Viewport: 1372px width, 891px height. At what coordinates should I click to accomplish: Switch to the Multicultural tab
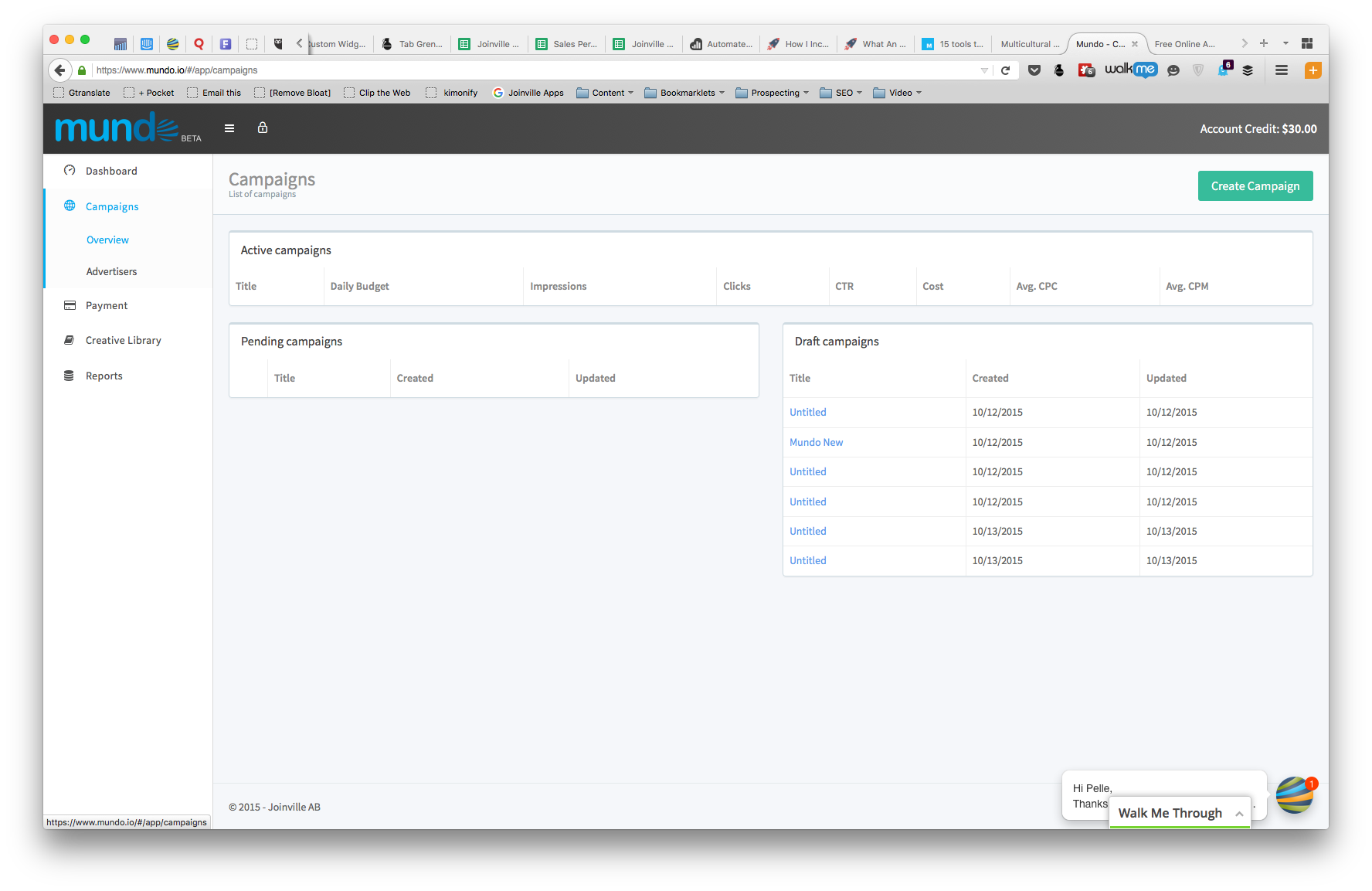coord(1030,44)
